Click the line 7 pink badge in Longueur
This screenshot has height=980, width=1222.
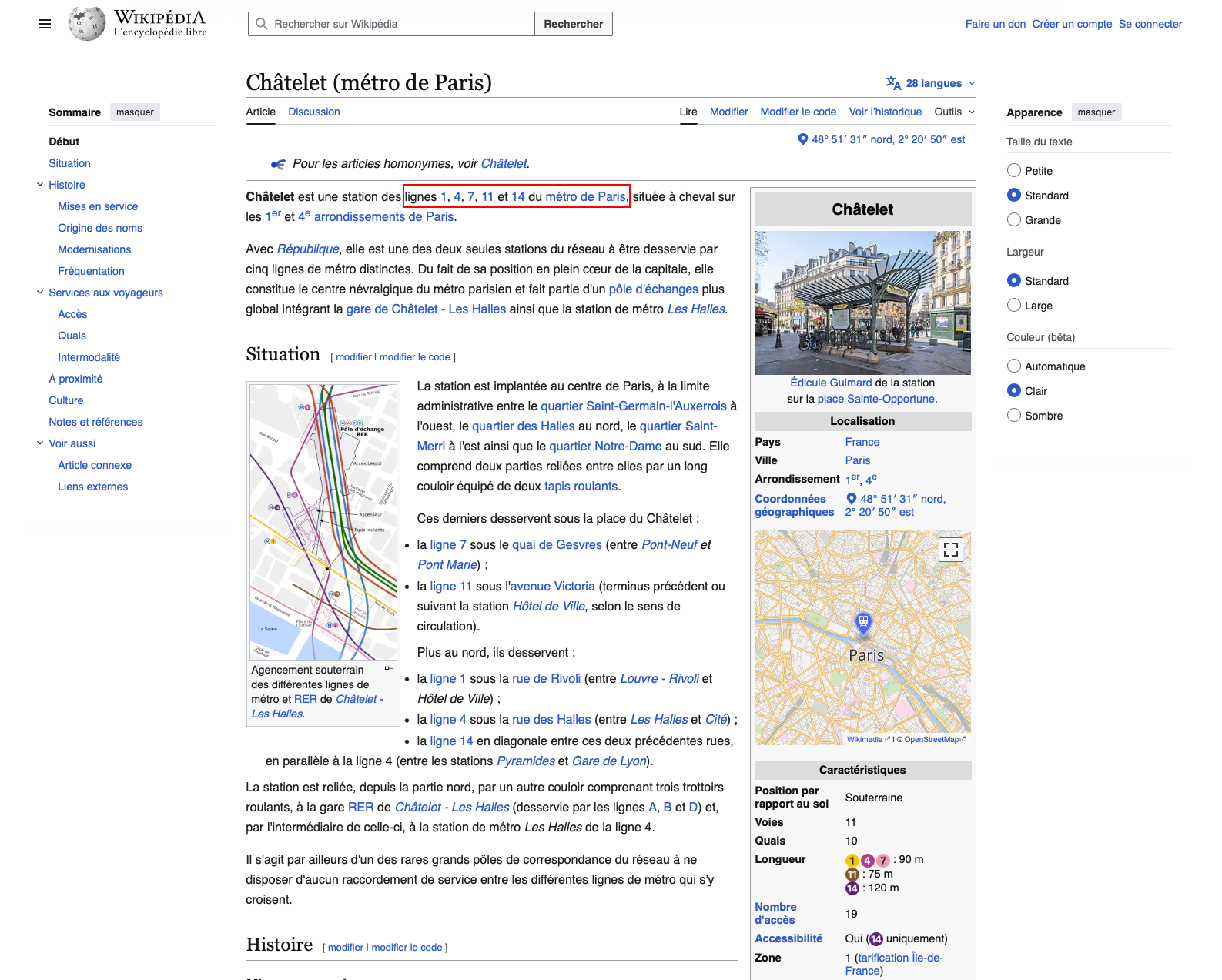click(883, 860)
